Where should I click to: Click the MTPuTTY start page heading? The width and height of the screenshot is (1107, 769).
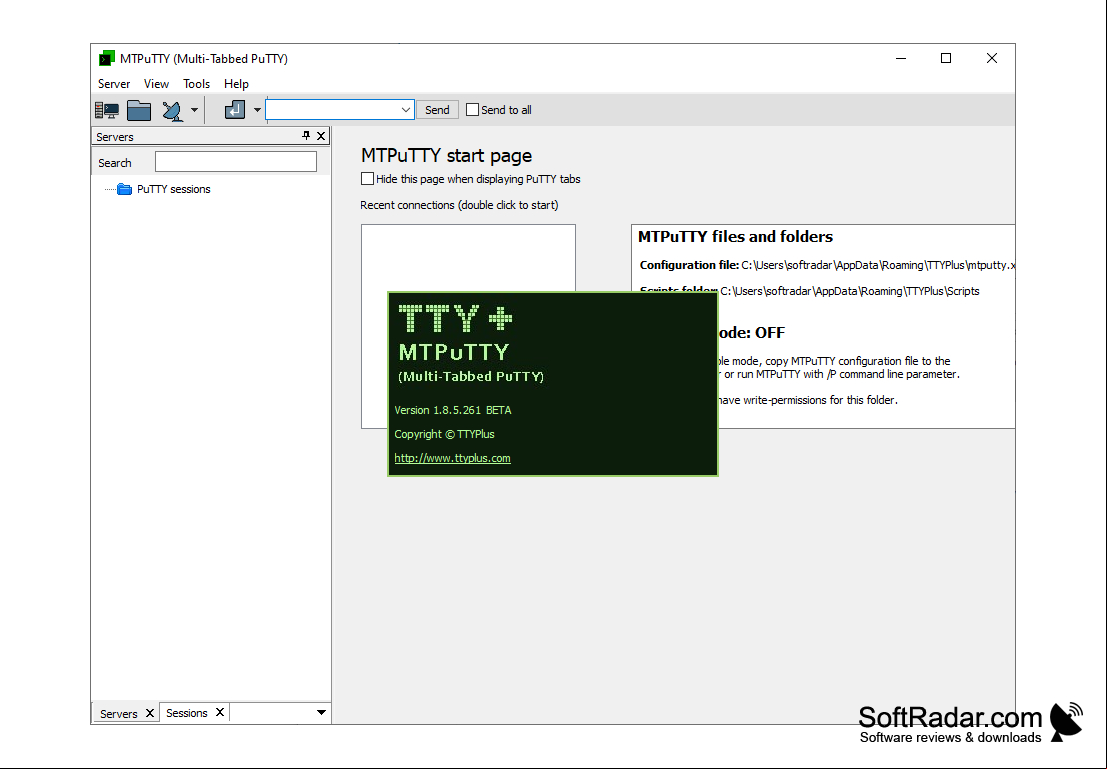[x=446, y=155]
